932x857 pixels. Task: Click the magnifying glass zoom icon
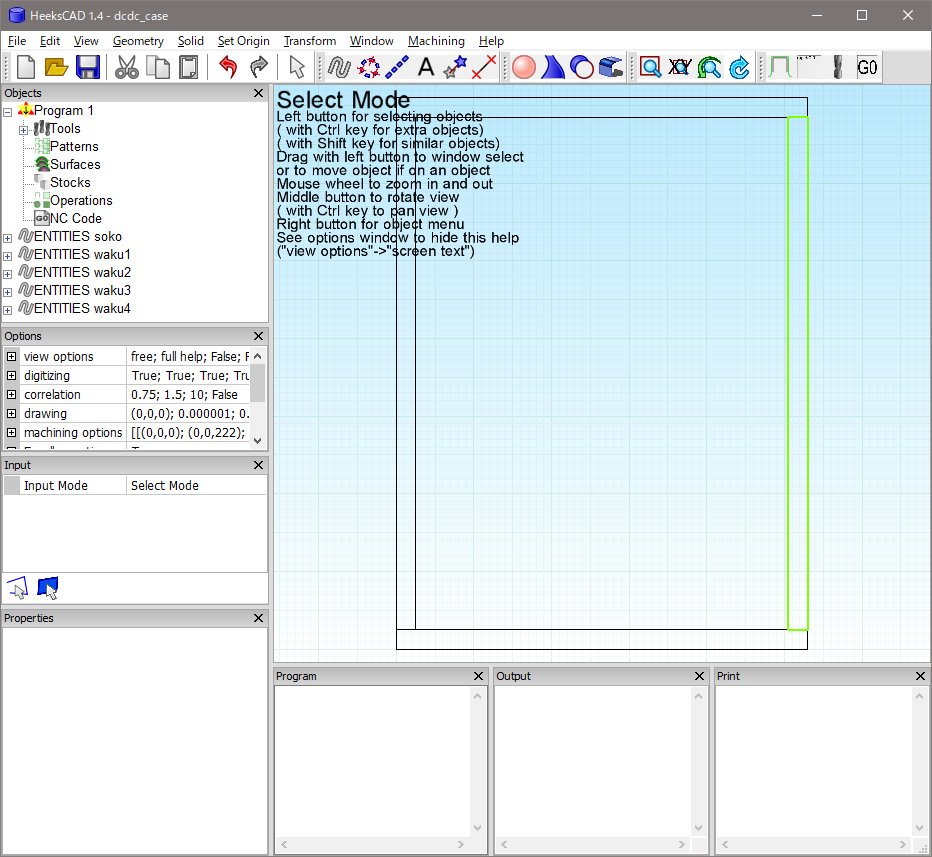click(x=651, y=67)
